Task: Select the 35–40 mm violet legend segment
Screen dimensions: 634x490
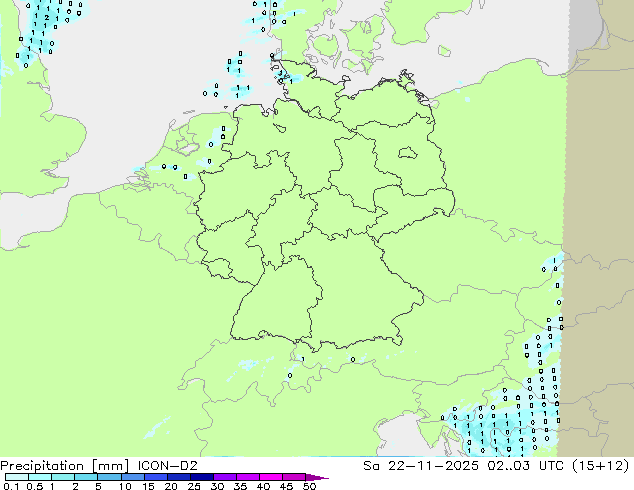Action: [248, 477]
